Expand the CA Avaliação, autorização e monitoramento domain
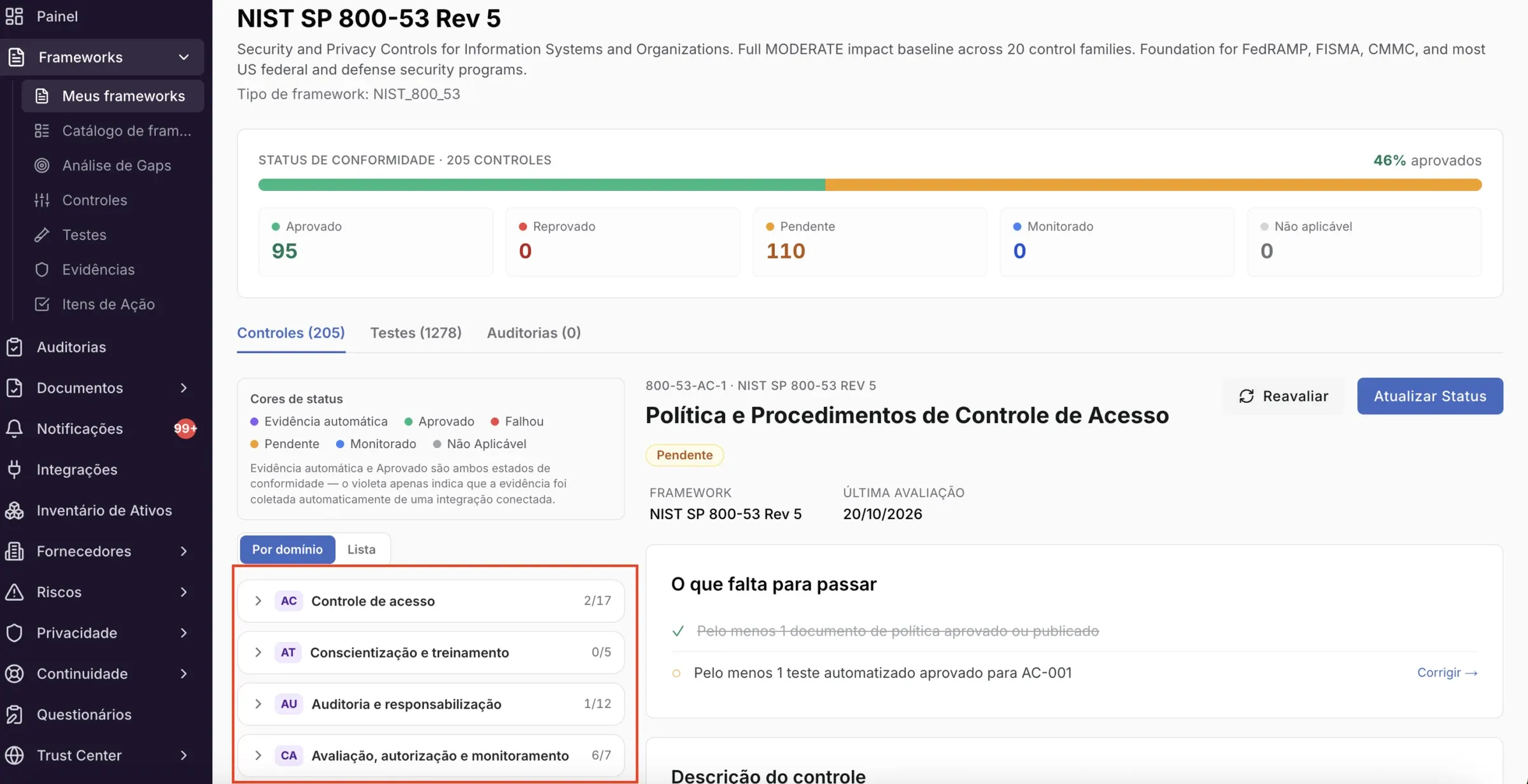This screenshot has width=1528, height=784. click(x=431, y=755)
